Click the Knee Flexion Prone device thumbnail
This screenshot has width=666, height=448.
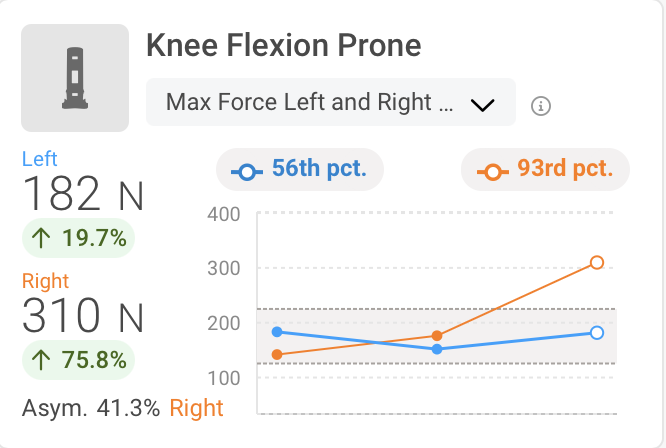(75, 79)
